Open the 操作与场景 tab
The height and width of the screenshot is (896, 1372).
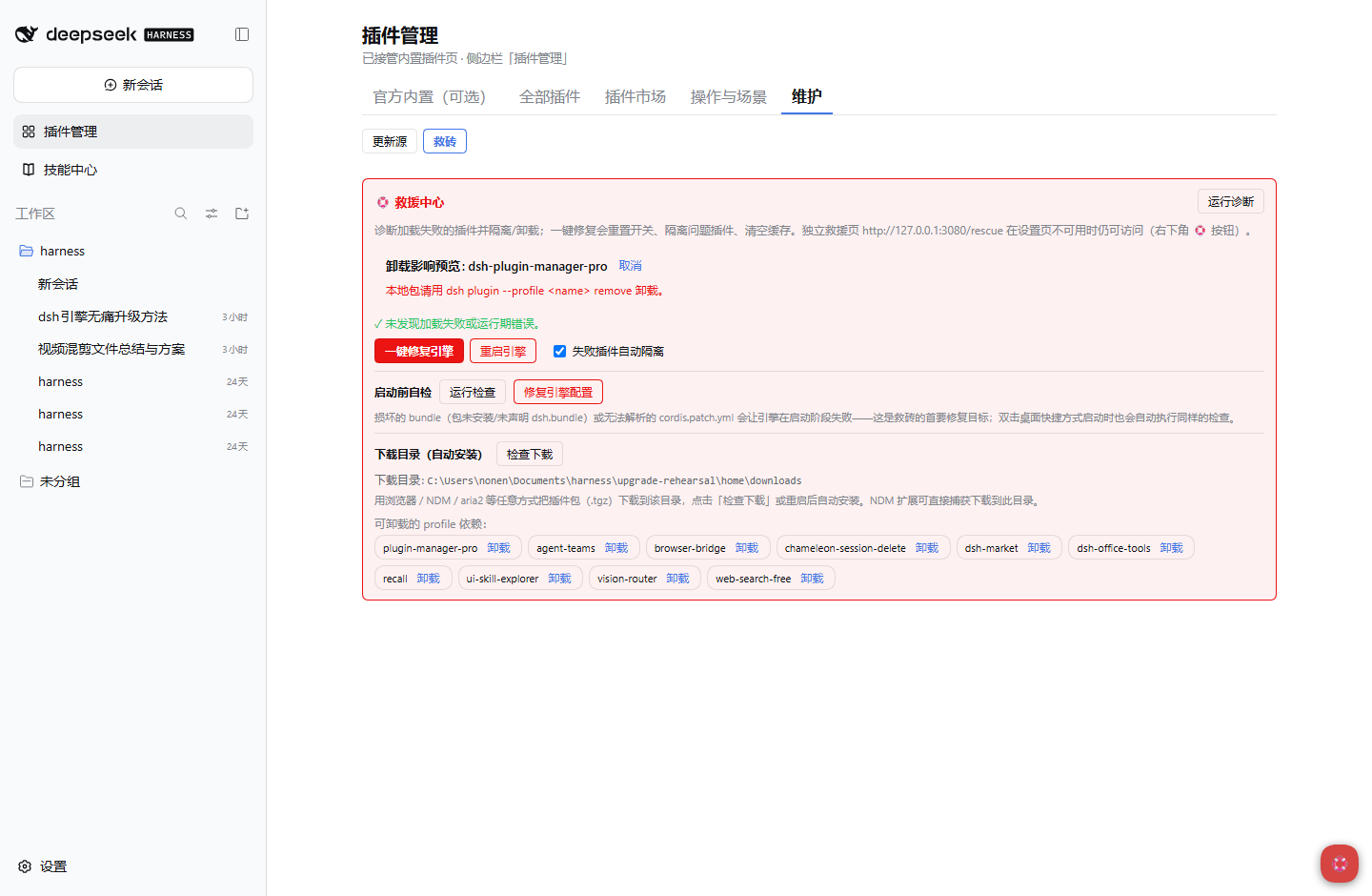pos(729,96)
